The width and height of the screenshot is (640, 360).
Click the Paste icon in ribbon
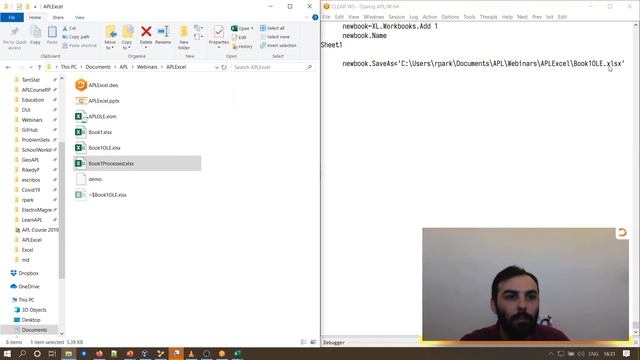coord(52,32)
